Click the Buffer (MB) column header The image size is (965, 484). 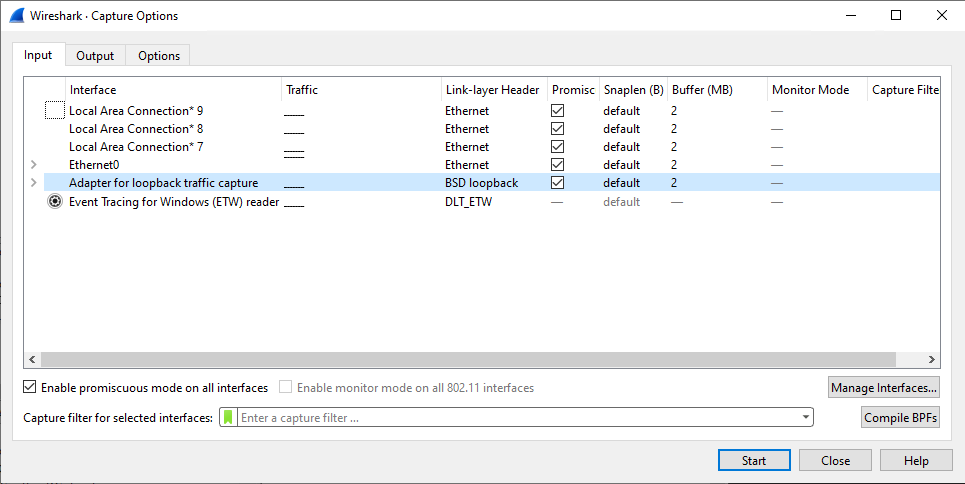(717, 90)
